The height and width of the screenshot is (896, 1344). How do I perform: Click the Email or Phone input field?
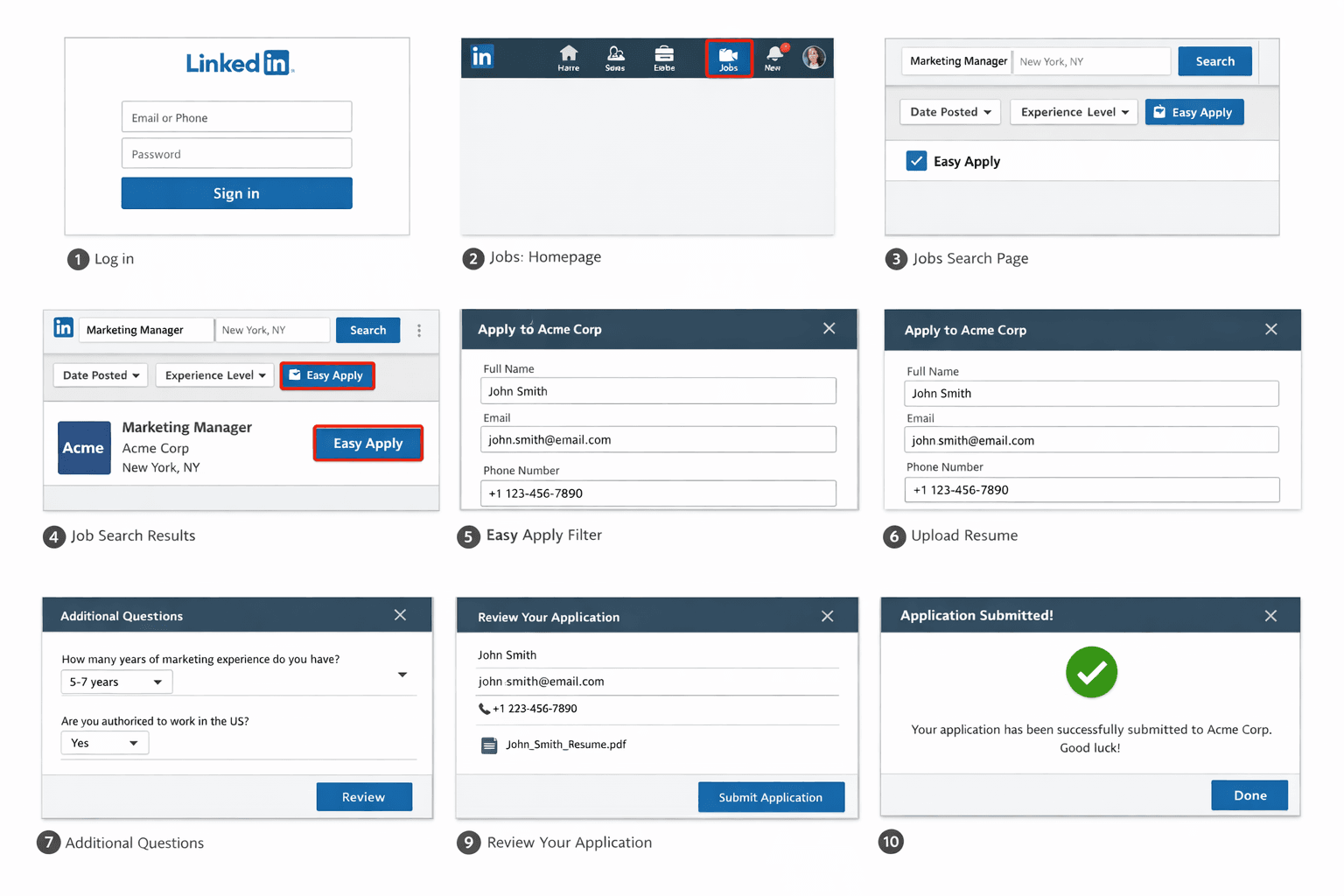tap(236, 116)
